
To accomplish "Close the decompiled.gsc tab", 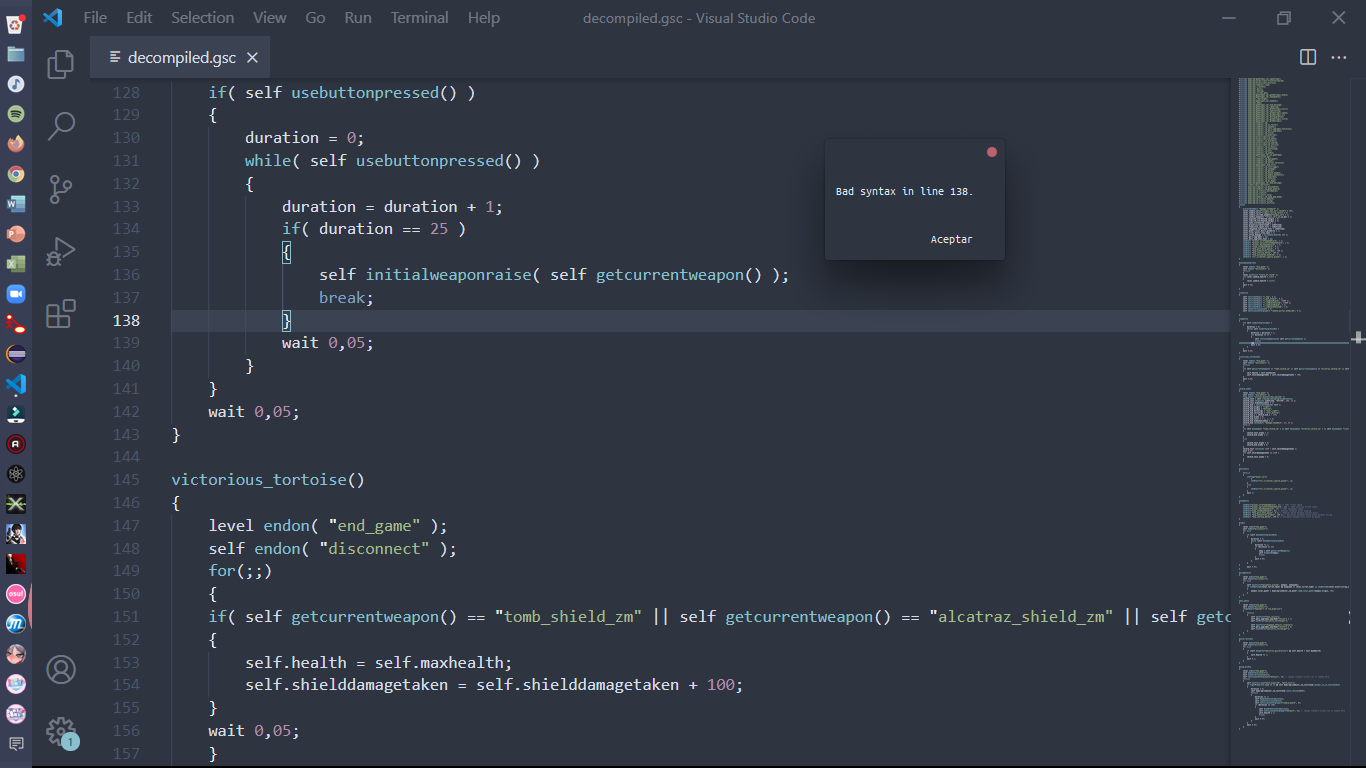I will click(x=252, y=58).
